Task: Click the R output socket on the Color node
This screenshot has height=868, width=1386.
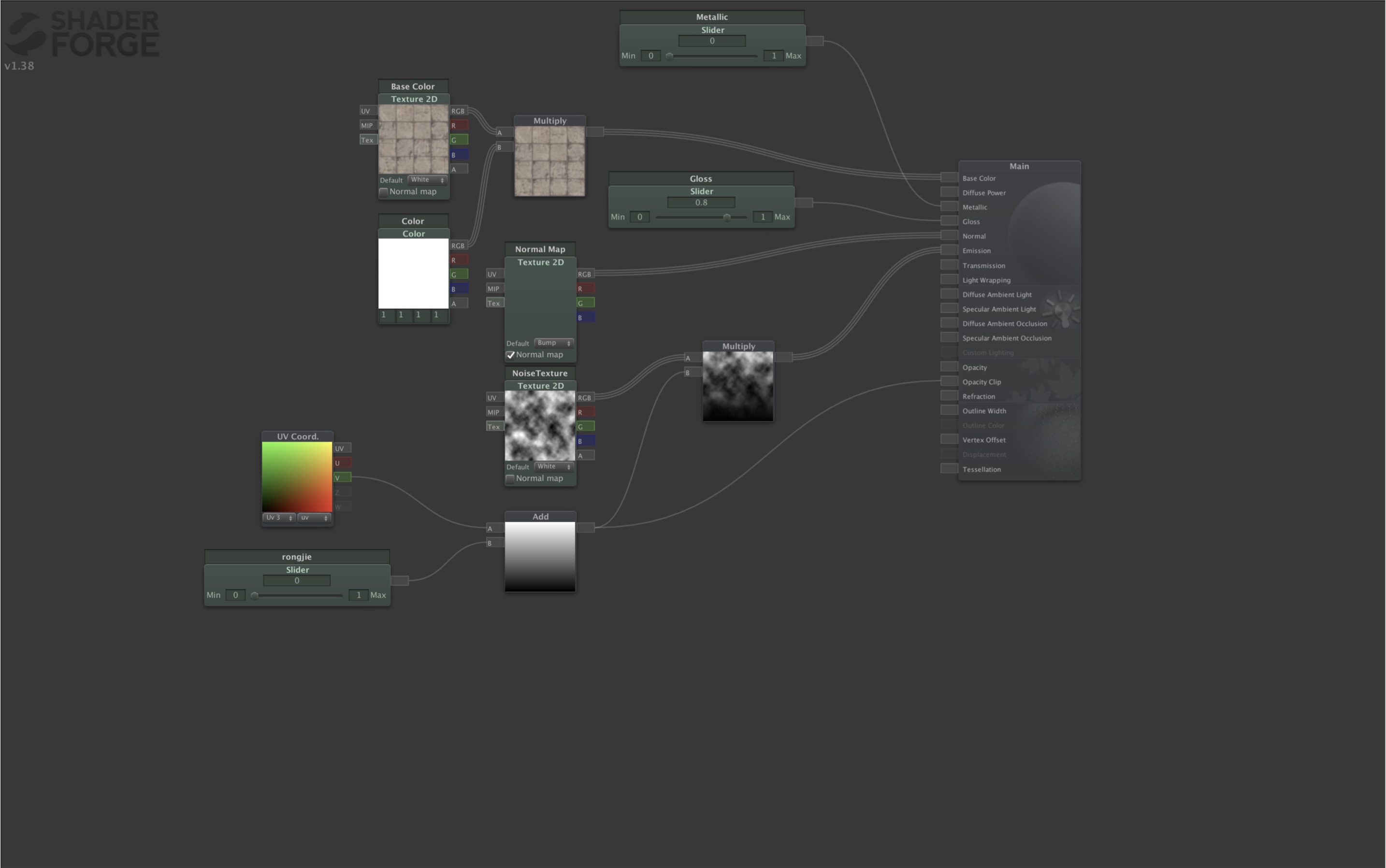Action: pyautogui.click(x=459, y=260)
